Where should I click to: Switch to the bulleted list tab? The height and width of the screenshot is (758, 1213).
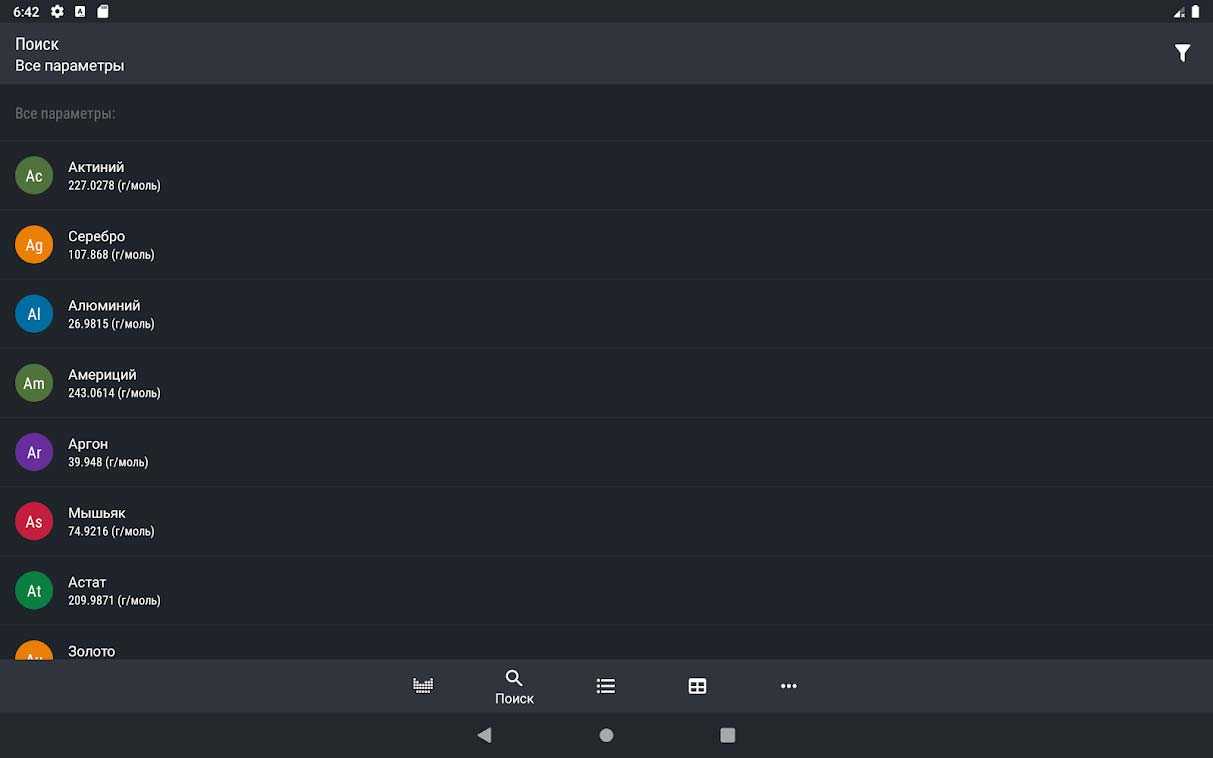(606, 686)
